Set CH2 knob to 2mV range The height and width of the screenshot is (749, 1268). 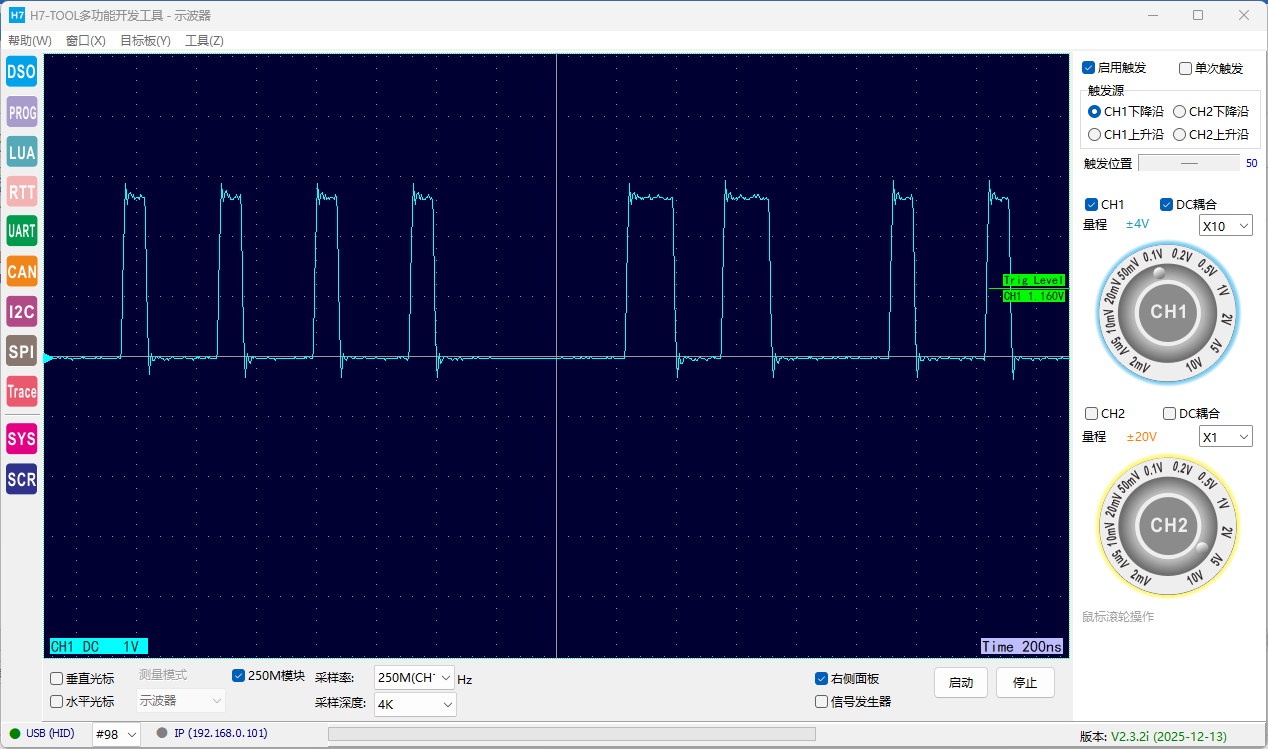click(1140, 578)
